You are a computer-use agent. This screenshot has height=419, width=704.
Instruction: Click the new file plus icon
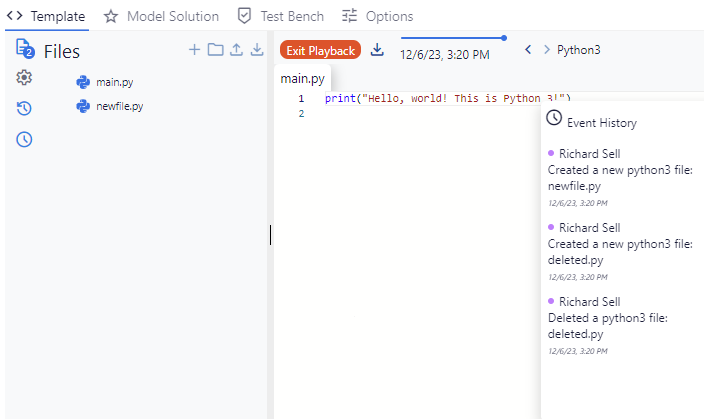[194, 50]
